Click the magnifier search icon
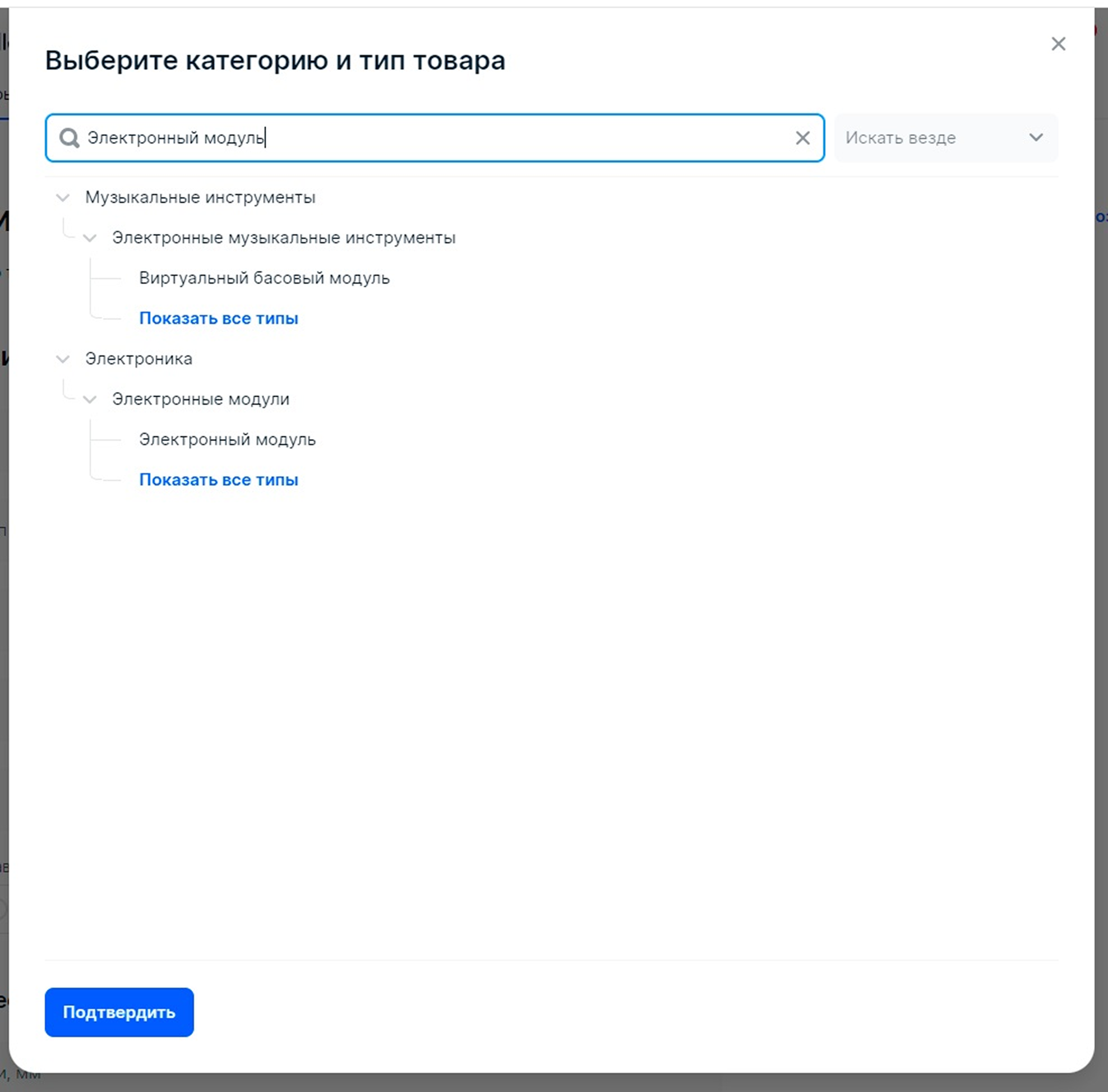Screen dimensions: 1108x1092 coord(70,137)
